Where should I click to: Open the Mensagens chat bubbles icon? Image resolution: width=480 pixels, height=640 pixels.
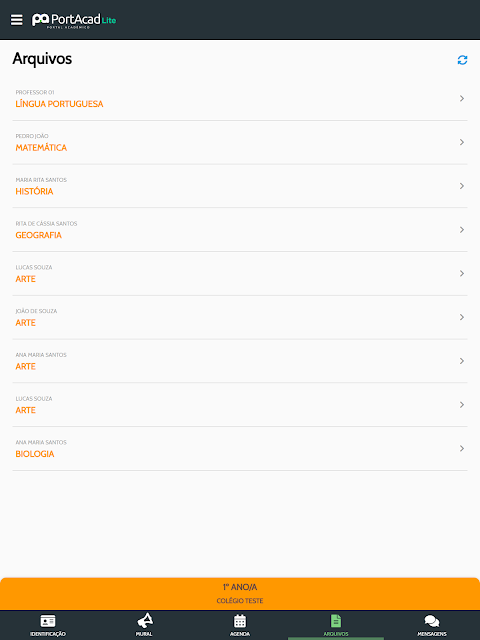pos(432,621)
